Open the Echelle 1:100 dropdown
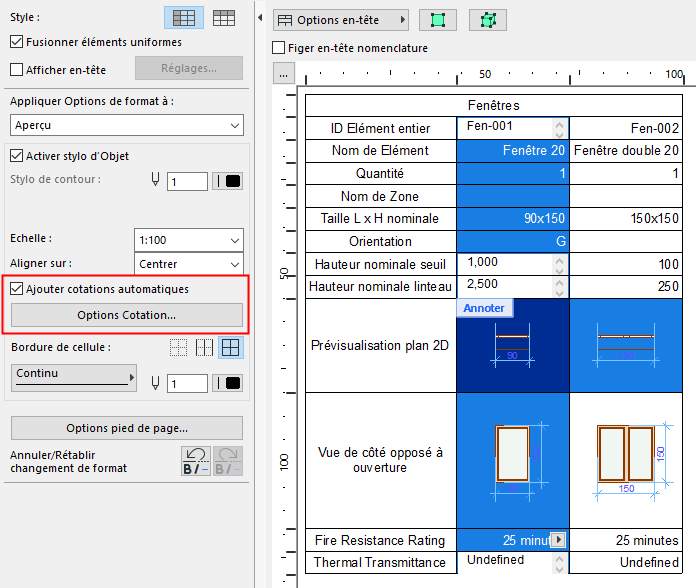 point(189,240)
